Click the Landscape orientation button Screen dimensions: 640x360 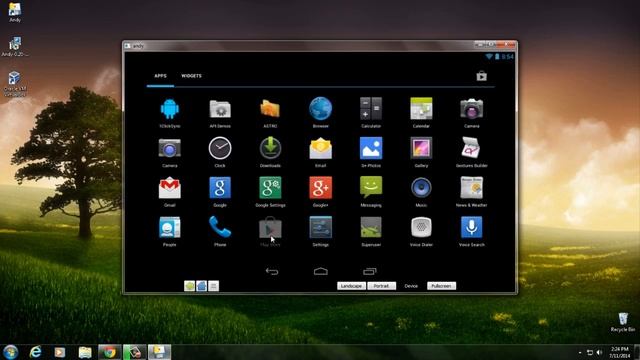[351, 286]
